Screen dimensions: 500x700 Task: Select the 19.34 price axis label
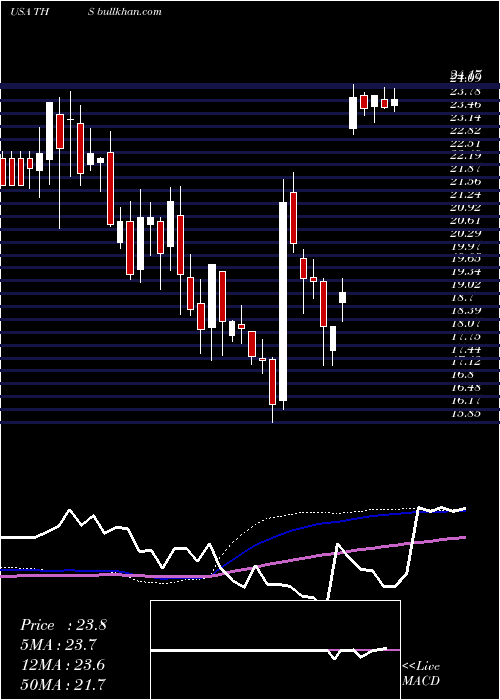[465, 271]
